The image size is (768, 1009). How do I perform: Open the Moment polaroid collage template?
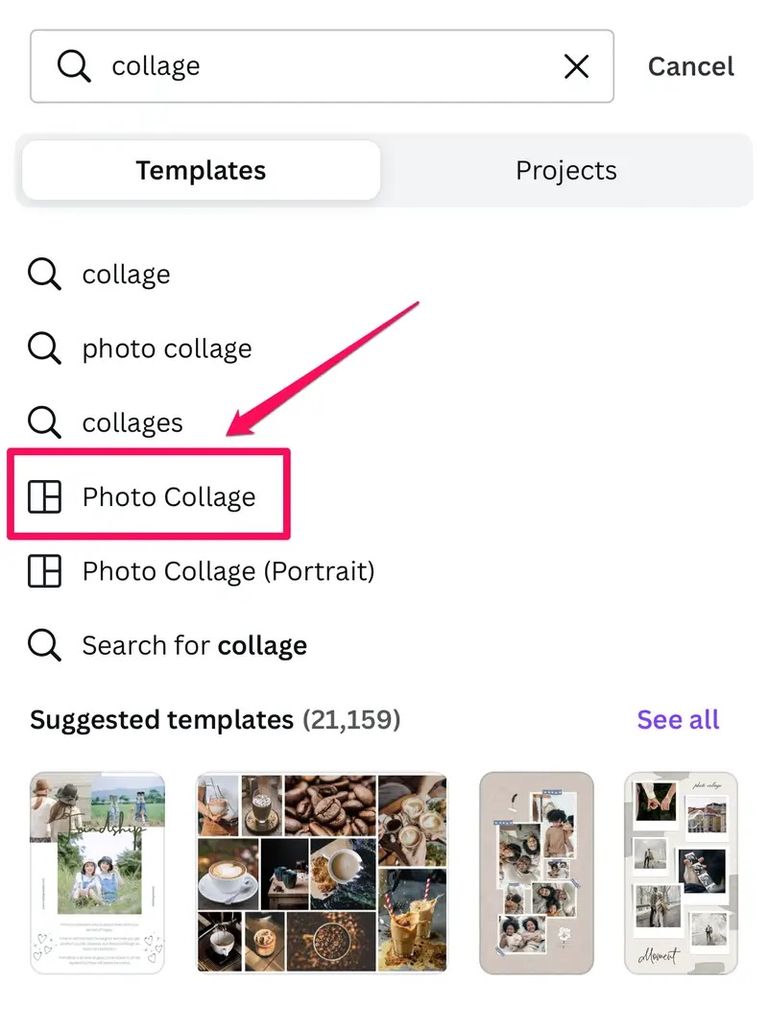click(681, 872)
